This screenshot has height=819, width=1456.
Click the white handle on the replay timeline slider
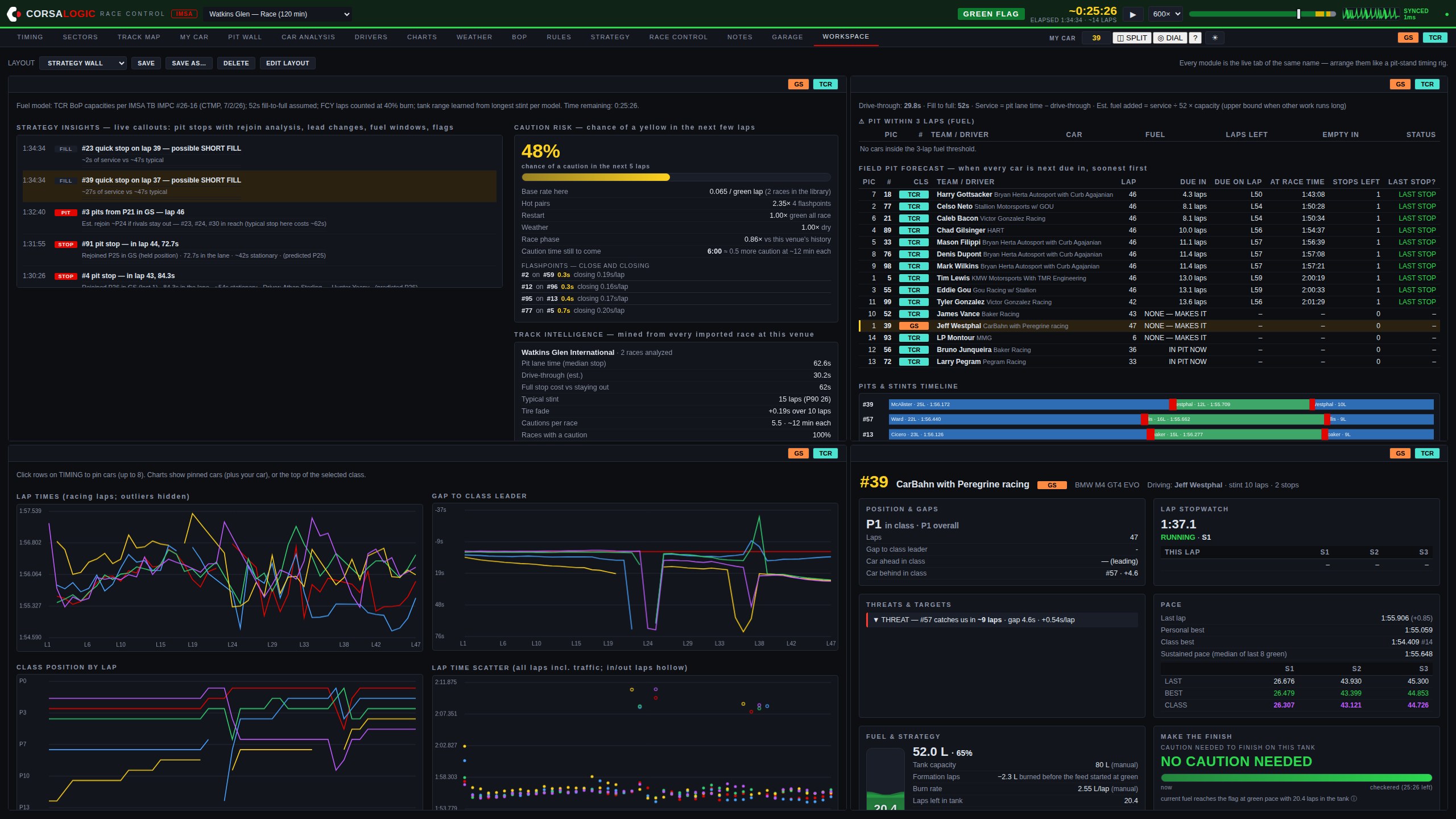coord(1298,14)
